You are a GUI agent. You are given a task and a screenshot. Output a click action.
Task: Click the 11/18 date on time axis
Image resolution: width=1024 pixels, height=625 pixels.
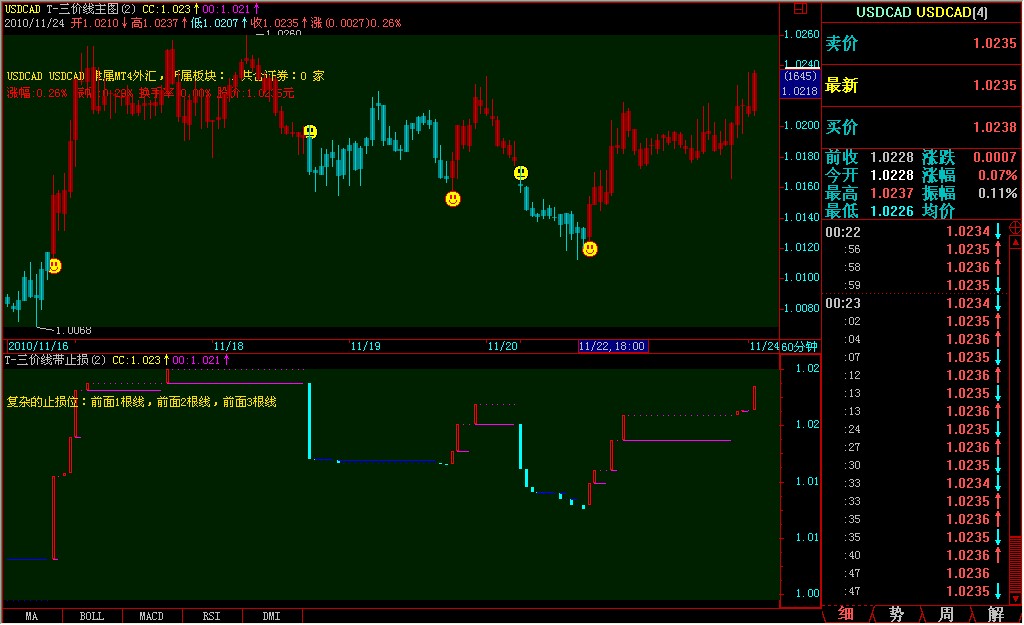click(229, 346)
